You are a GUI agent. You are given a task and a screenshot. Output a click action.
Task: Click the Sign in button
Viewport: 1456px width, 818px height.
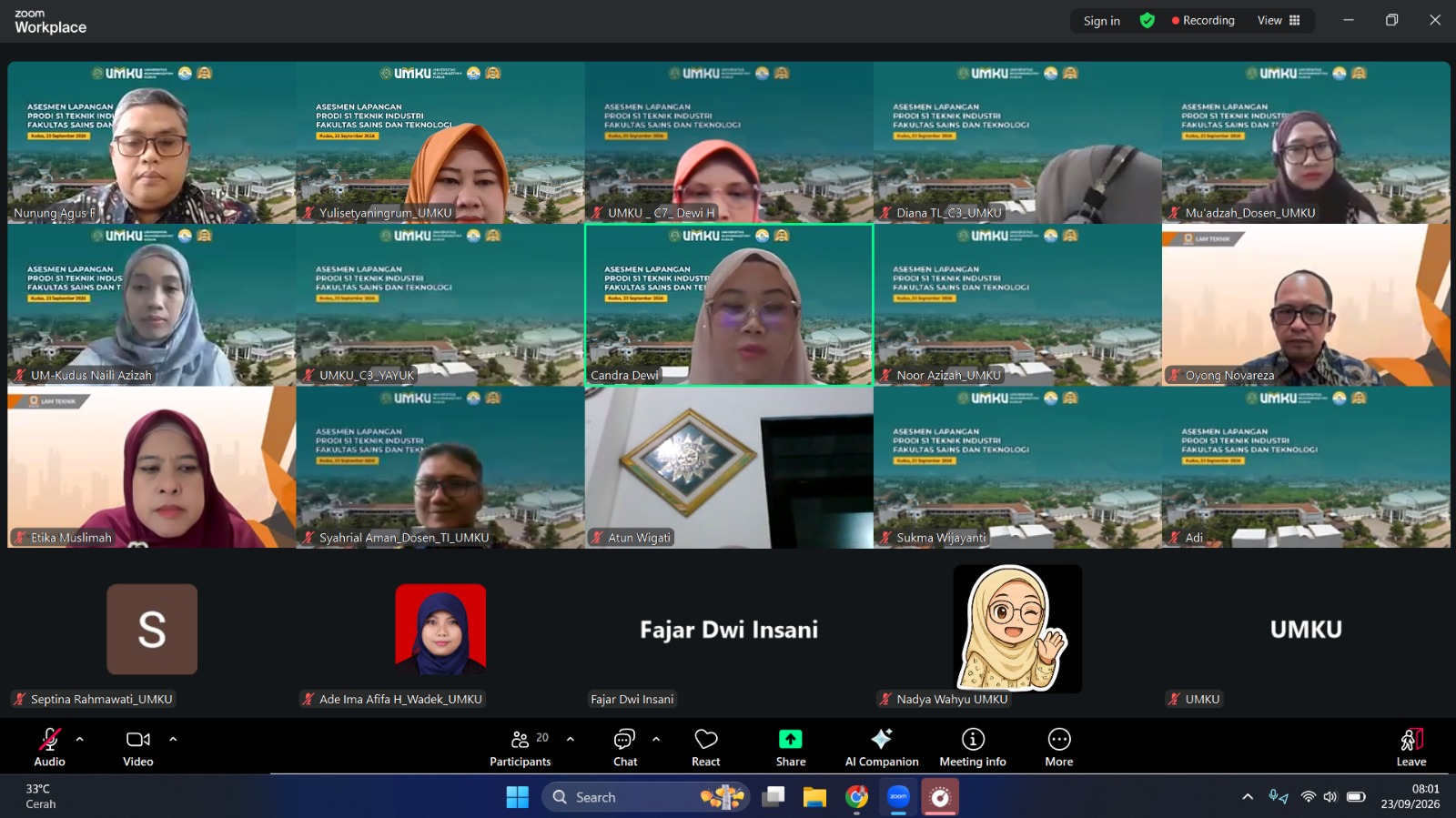1102,21
